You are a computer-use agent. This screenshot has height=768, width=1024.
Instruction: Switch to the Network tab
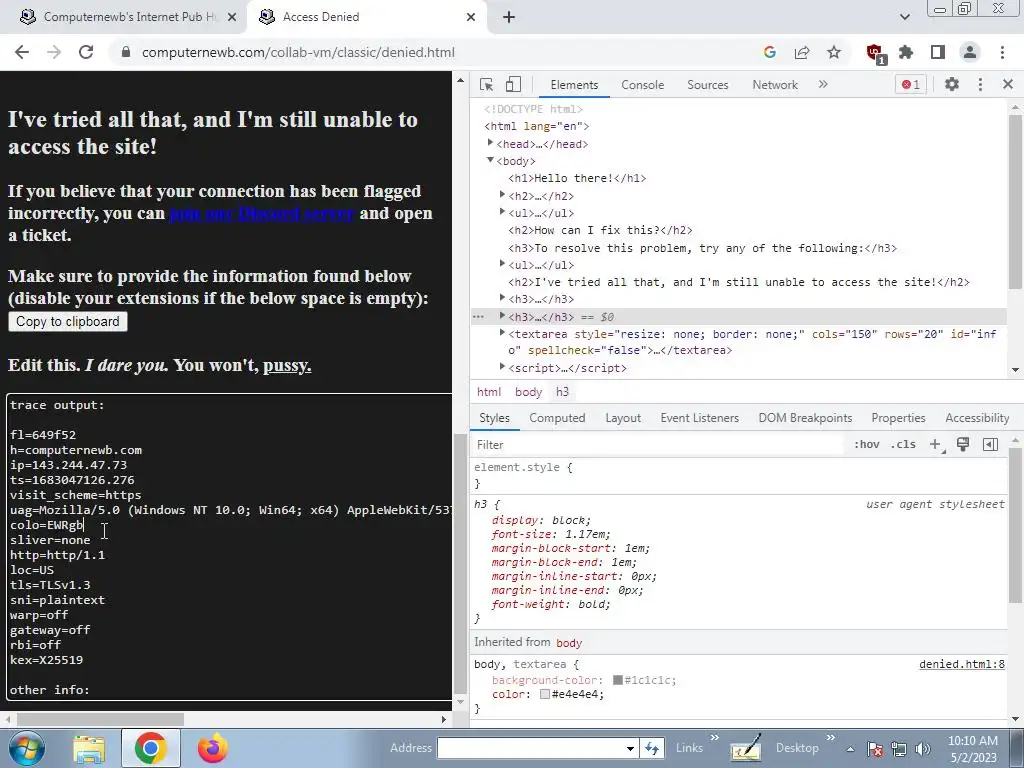point(775,85)
